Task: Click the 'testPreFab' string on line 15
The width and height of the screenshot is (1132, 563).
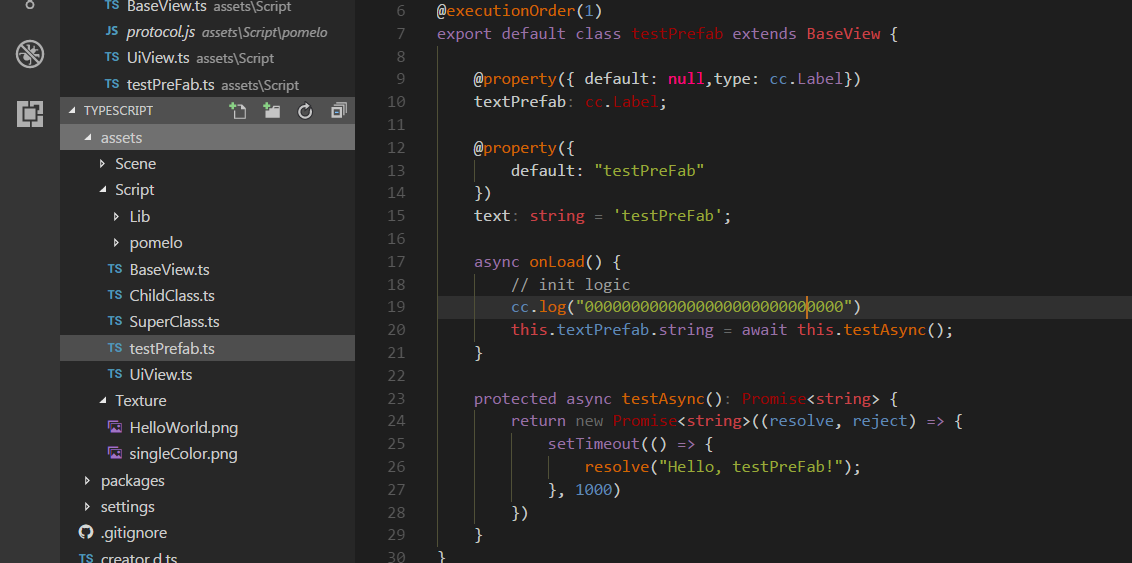Action: click(x=668, y=216)
